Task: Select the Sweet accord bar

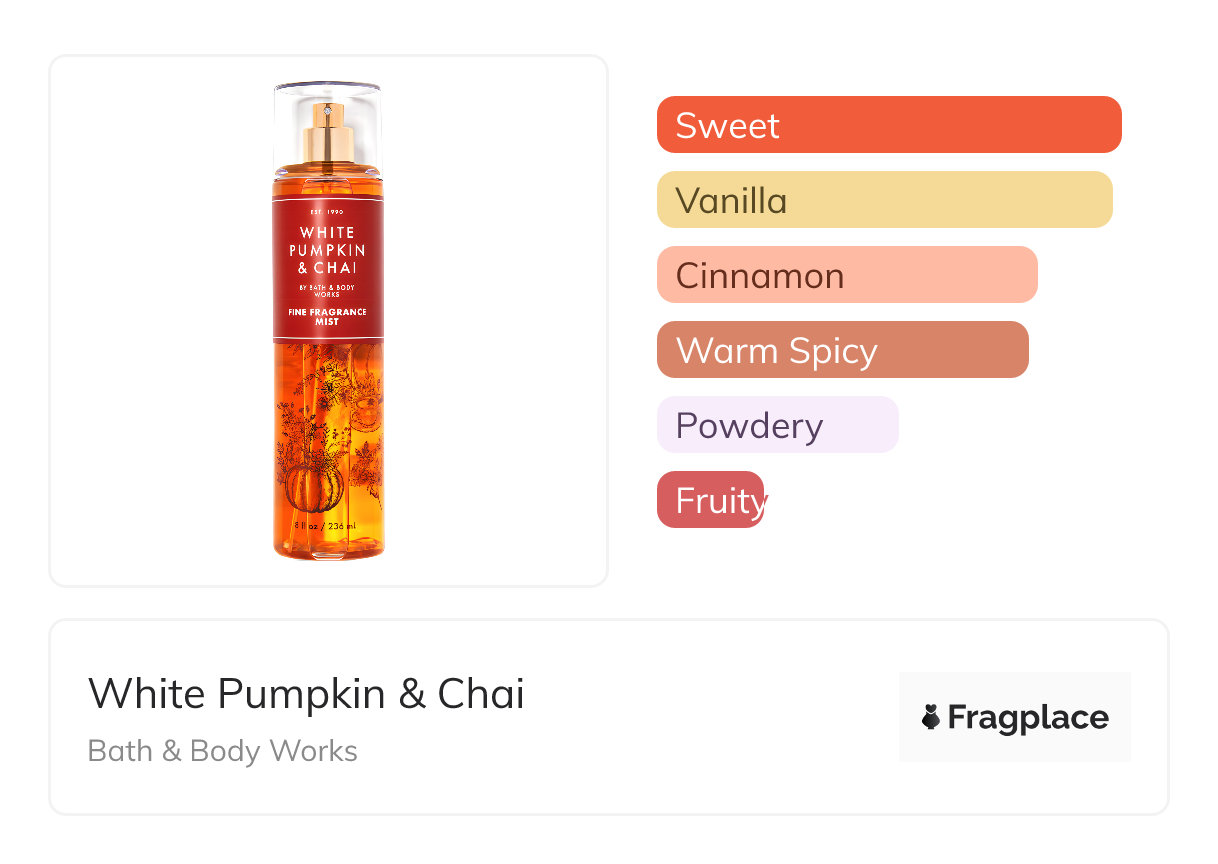Action: [888, 125]
